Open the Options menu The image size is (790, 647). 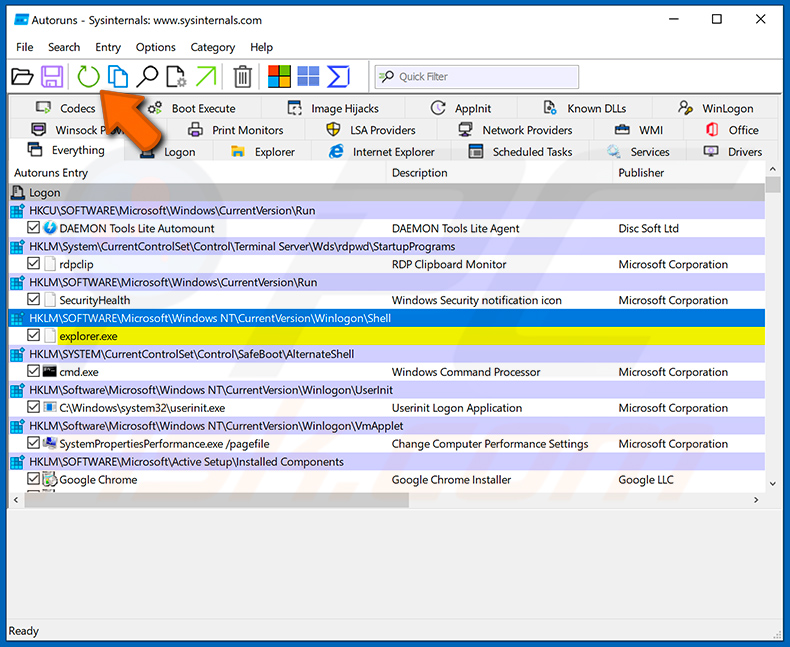[x=156, y=47]
